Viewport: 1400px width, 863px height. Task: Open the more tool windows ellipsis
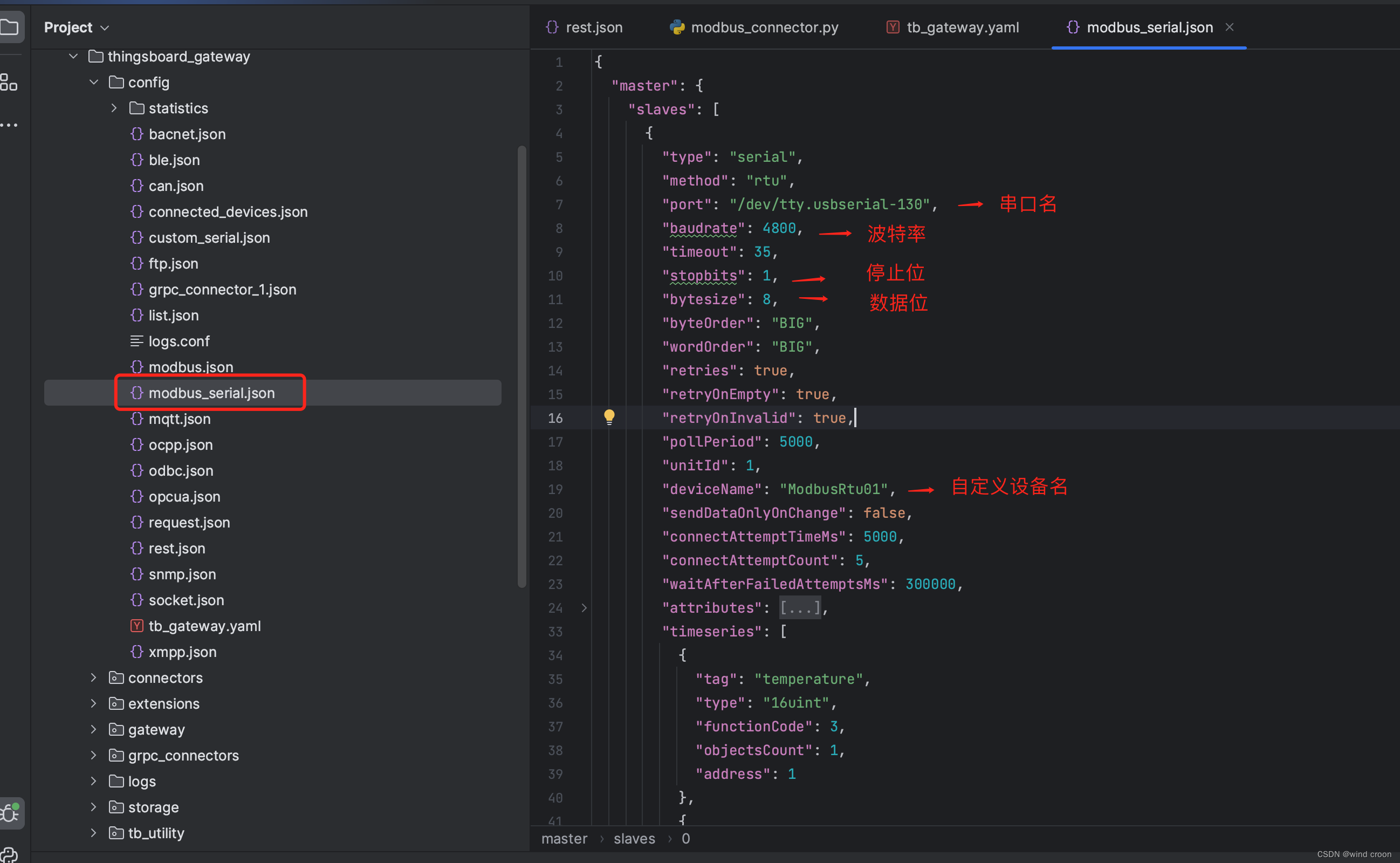pyautogui.click(x=9, y=125)
